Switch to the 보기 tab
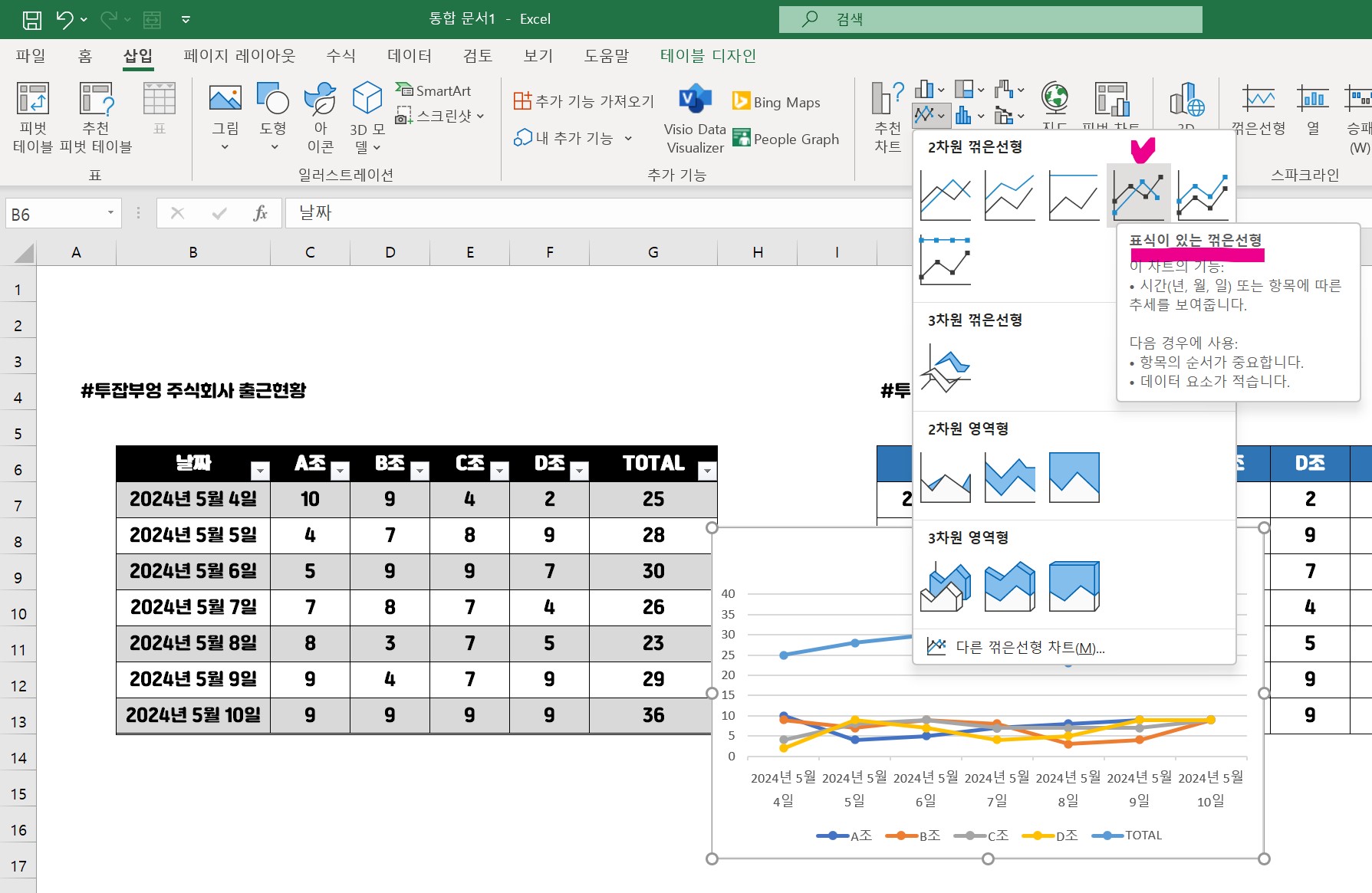1372x893 pixels. point(538,56)
